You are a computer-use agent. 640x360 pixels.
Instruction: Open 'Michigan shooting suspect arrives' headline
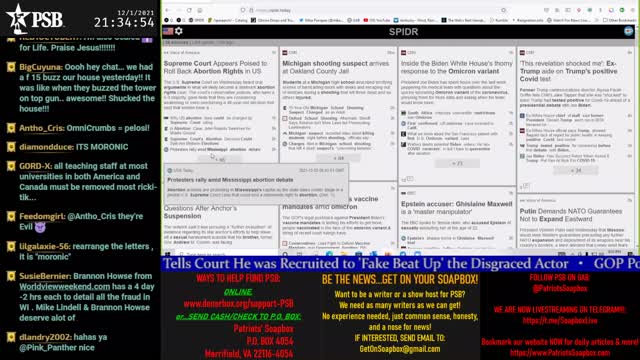pyautogui.click(x=336, y=67)
